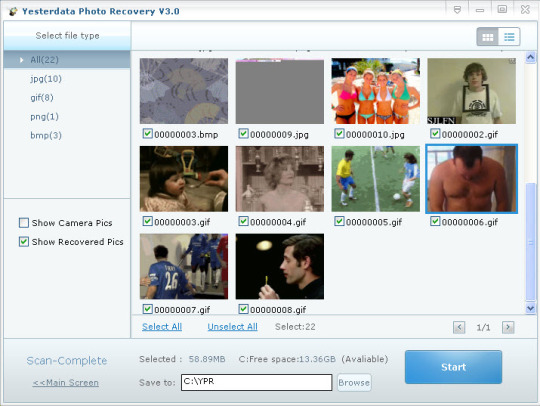Select the 00000002.gif thumbnail
Image resolution: width=540 pixels, height=406 pixels.
click(x=471, y=91)
